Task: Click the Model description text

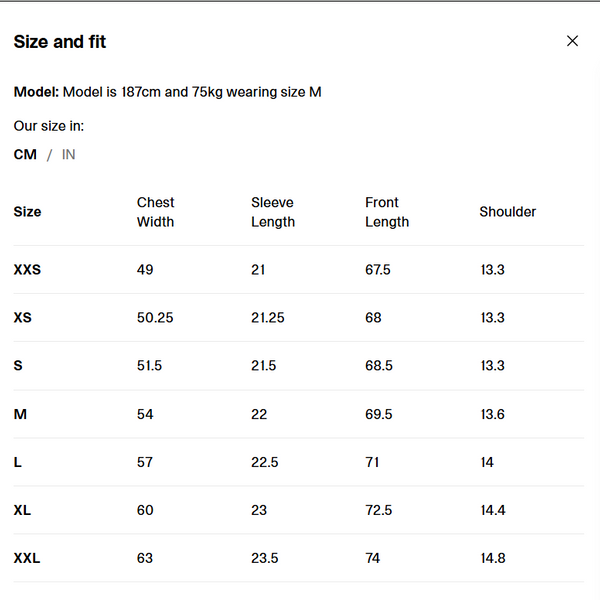Action: click(x=168, y=92)
